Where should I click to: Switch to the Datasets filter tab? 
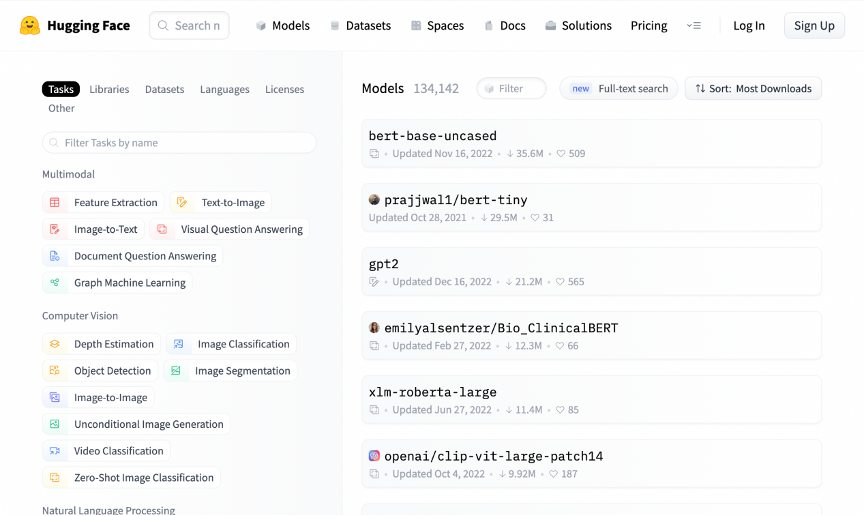point(164,89)
